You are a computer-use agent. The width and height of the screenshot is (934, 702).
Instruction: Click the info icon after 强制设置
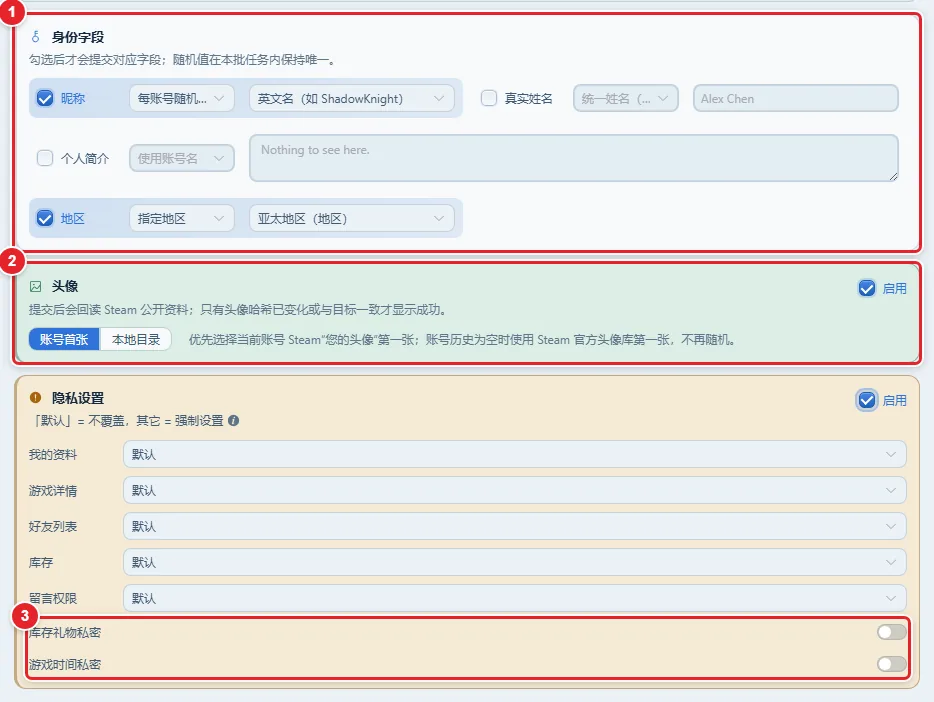234,420
